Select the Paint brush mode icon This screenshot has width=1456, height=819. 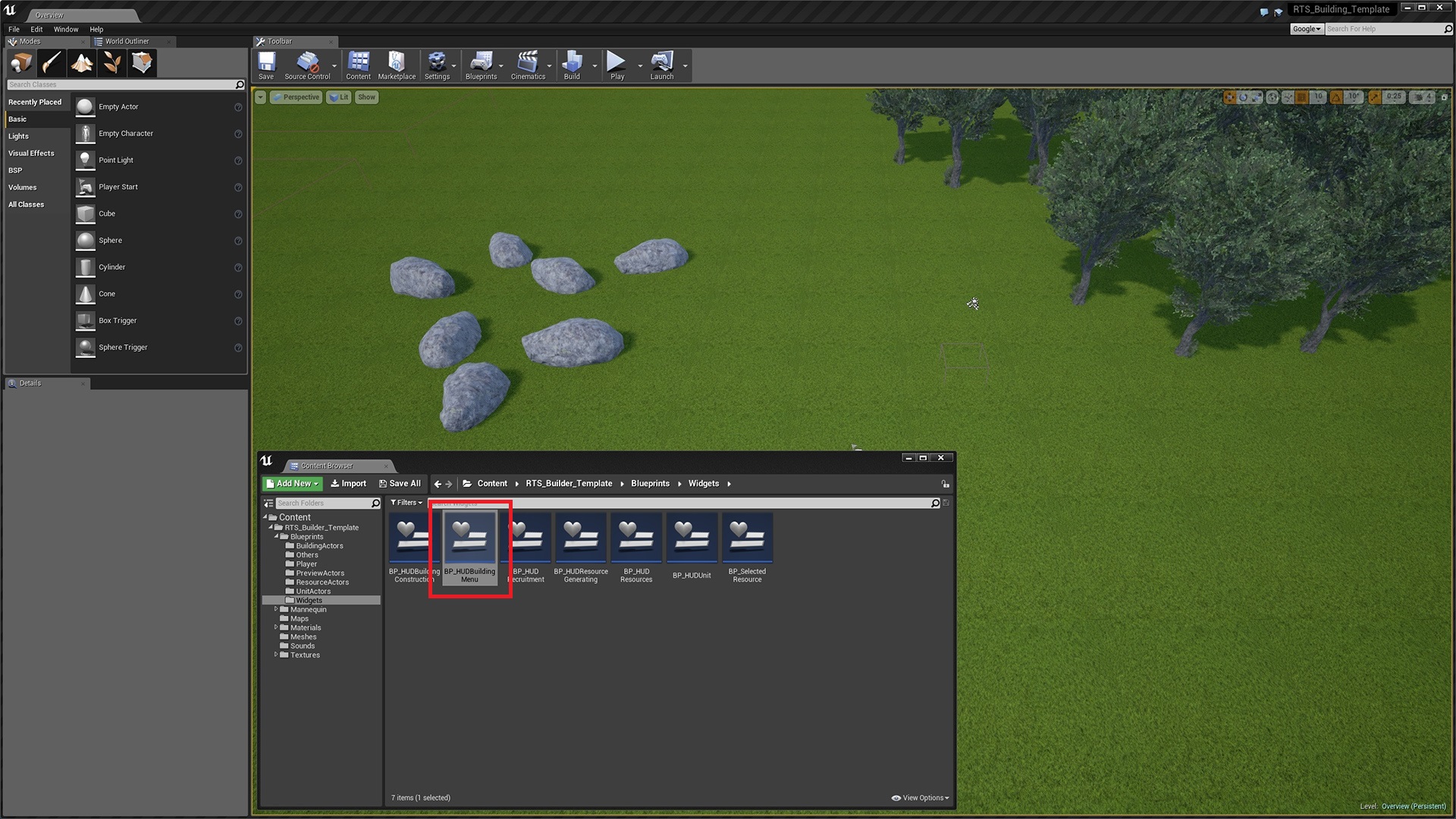[52, 63]
